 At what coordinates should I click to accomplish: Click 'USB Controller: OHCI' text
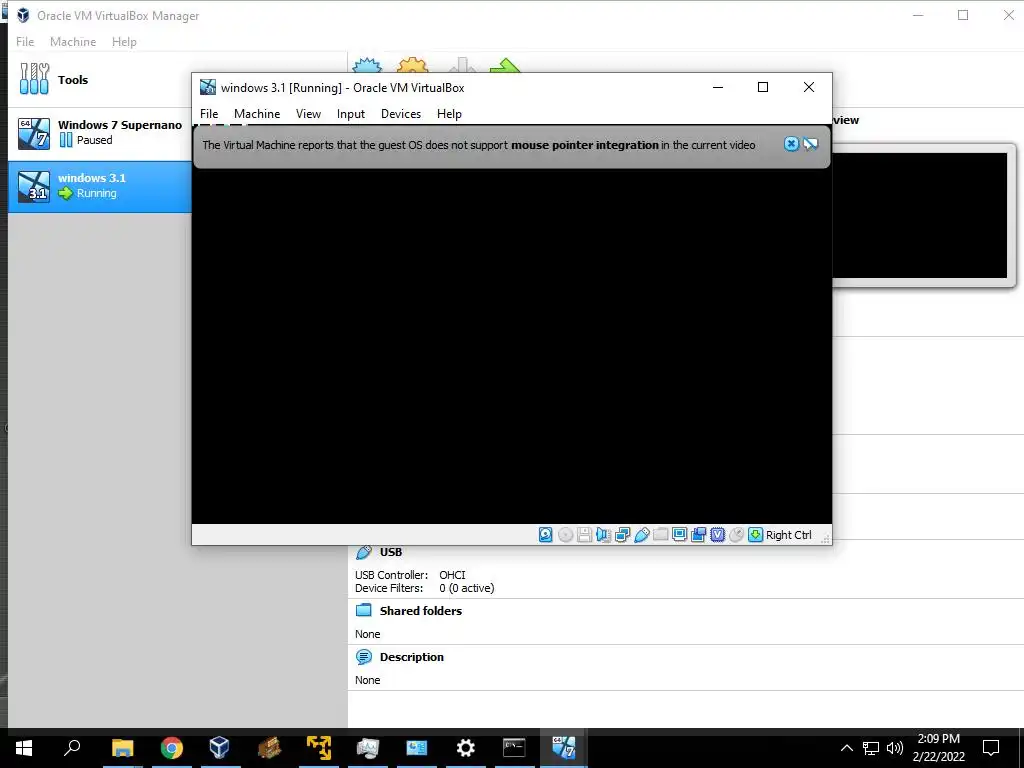[x=410, y=575]
